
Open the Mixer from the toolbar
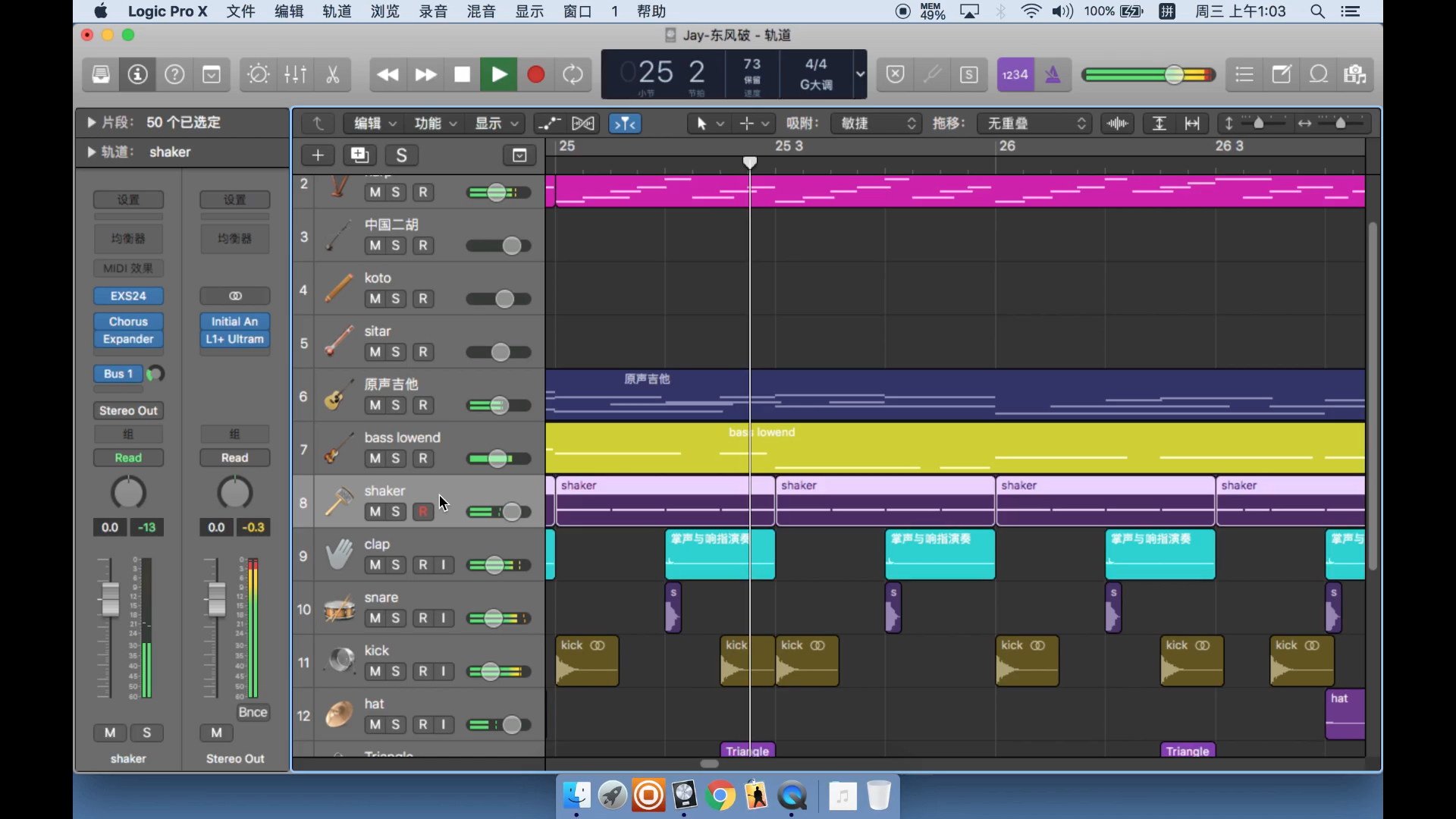295,74
